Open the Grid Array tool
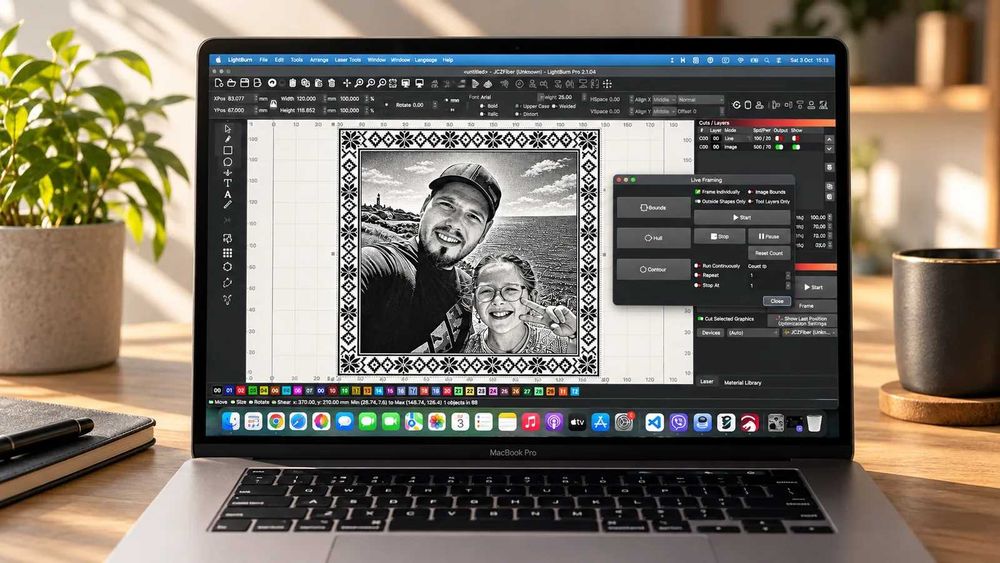Image resolution: width=1000 pixels, height=563 pixels. (x=228, y=253)
